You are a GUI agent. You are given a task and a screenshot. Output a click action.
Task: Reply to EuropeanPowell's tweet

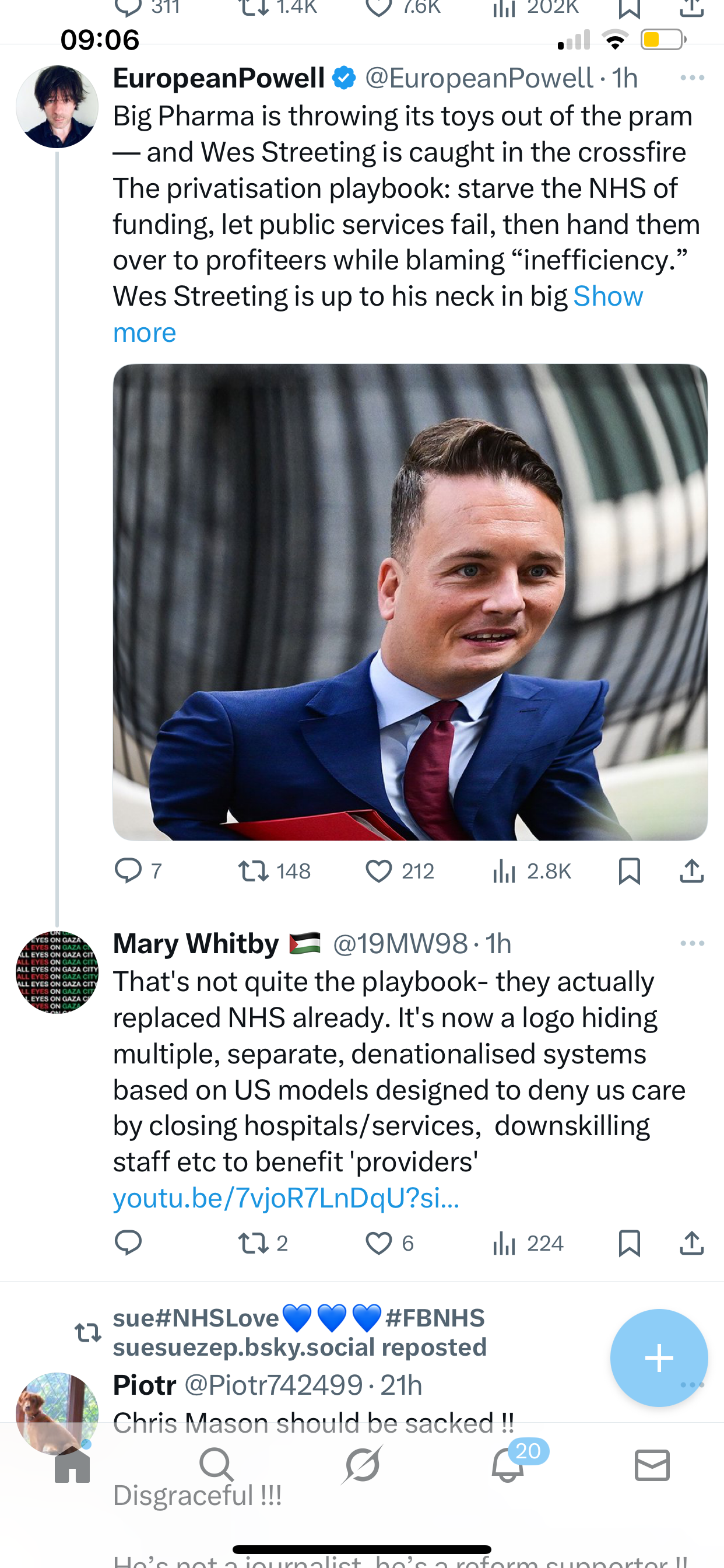(x=138, y=871)
